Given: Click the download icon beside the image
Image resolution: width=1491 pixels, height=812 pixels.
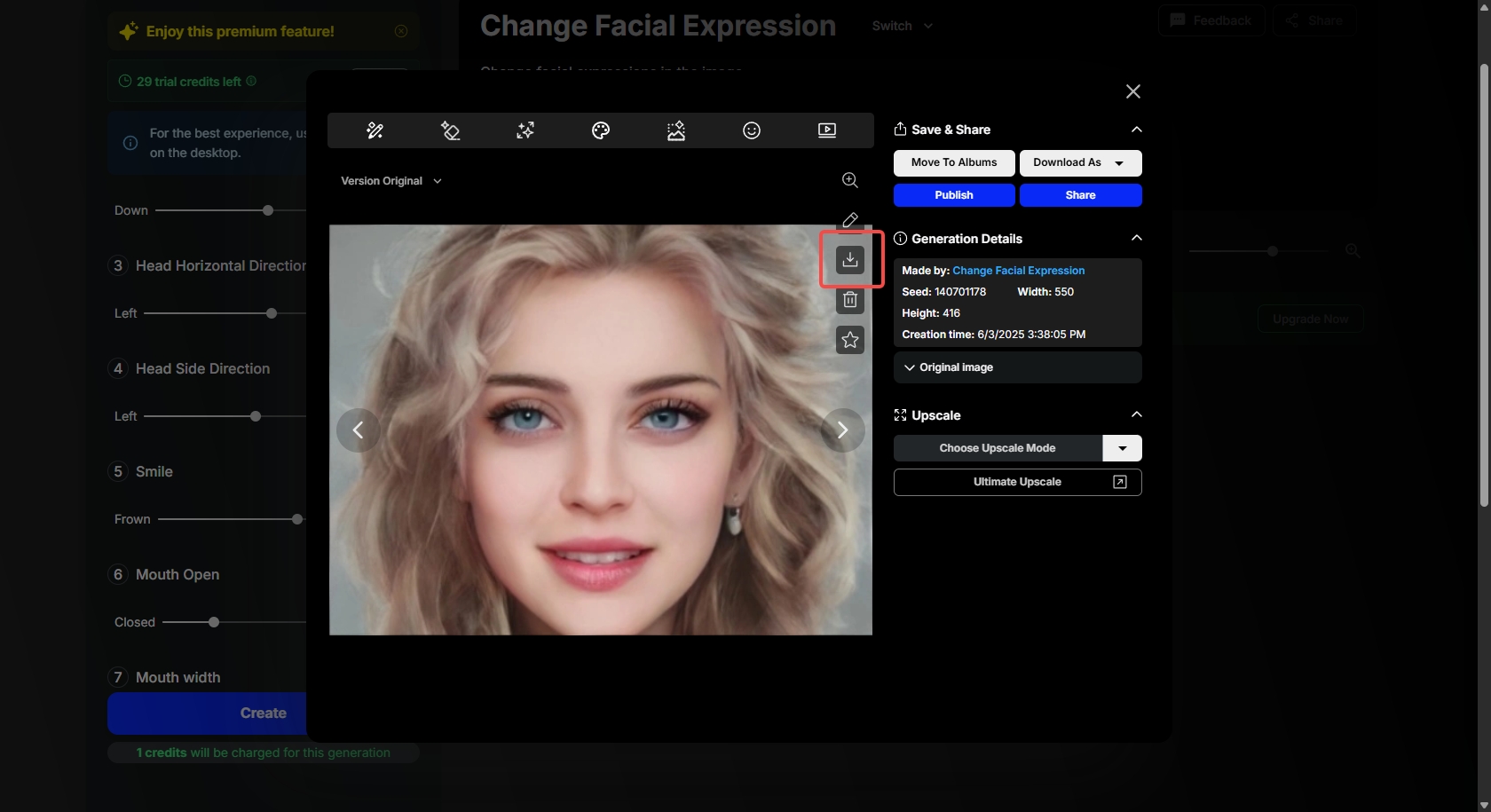Looking at the screenshot, I should pos(850,259).
